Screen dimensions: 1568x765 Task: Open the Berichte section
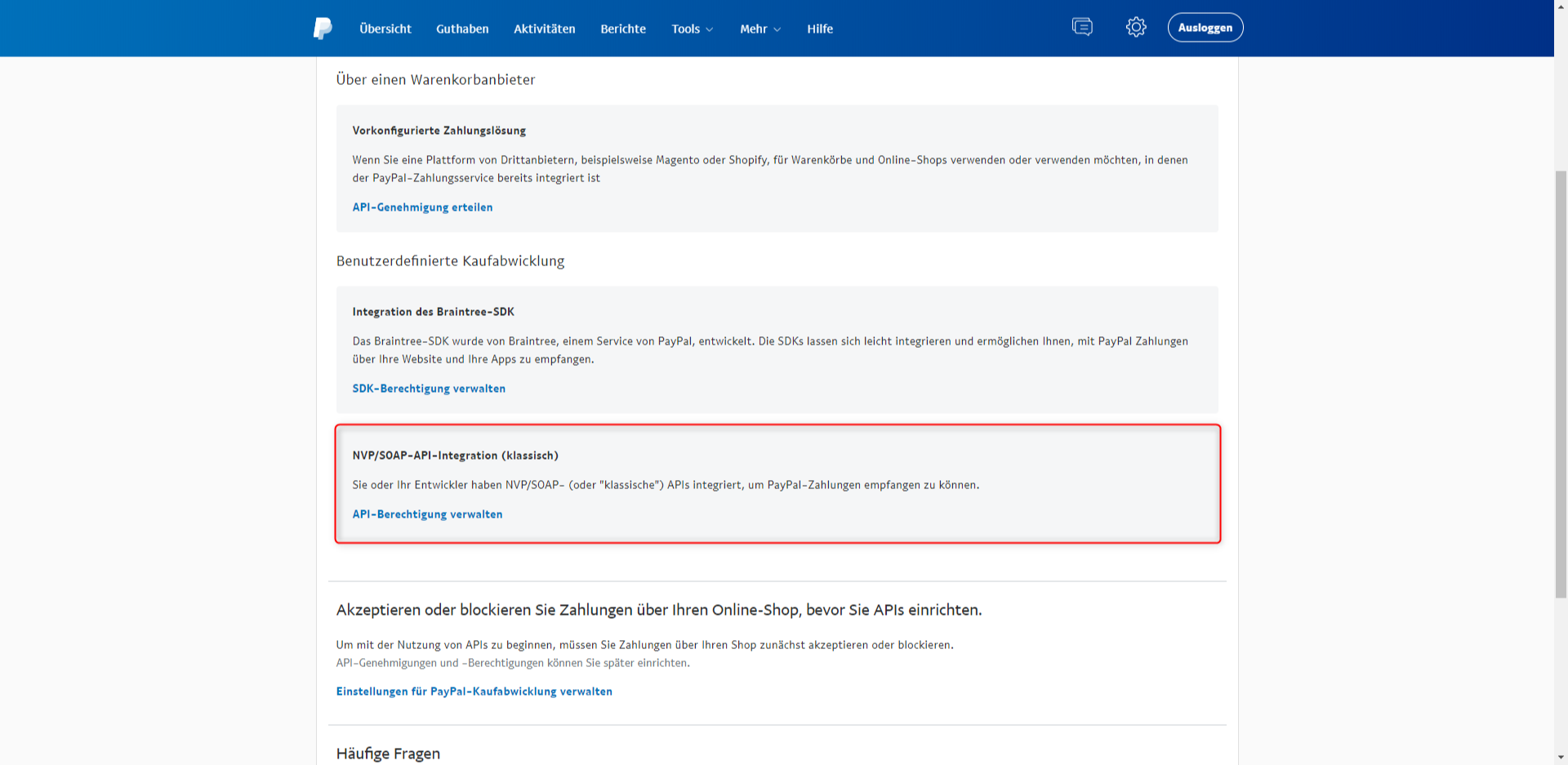622,29
